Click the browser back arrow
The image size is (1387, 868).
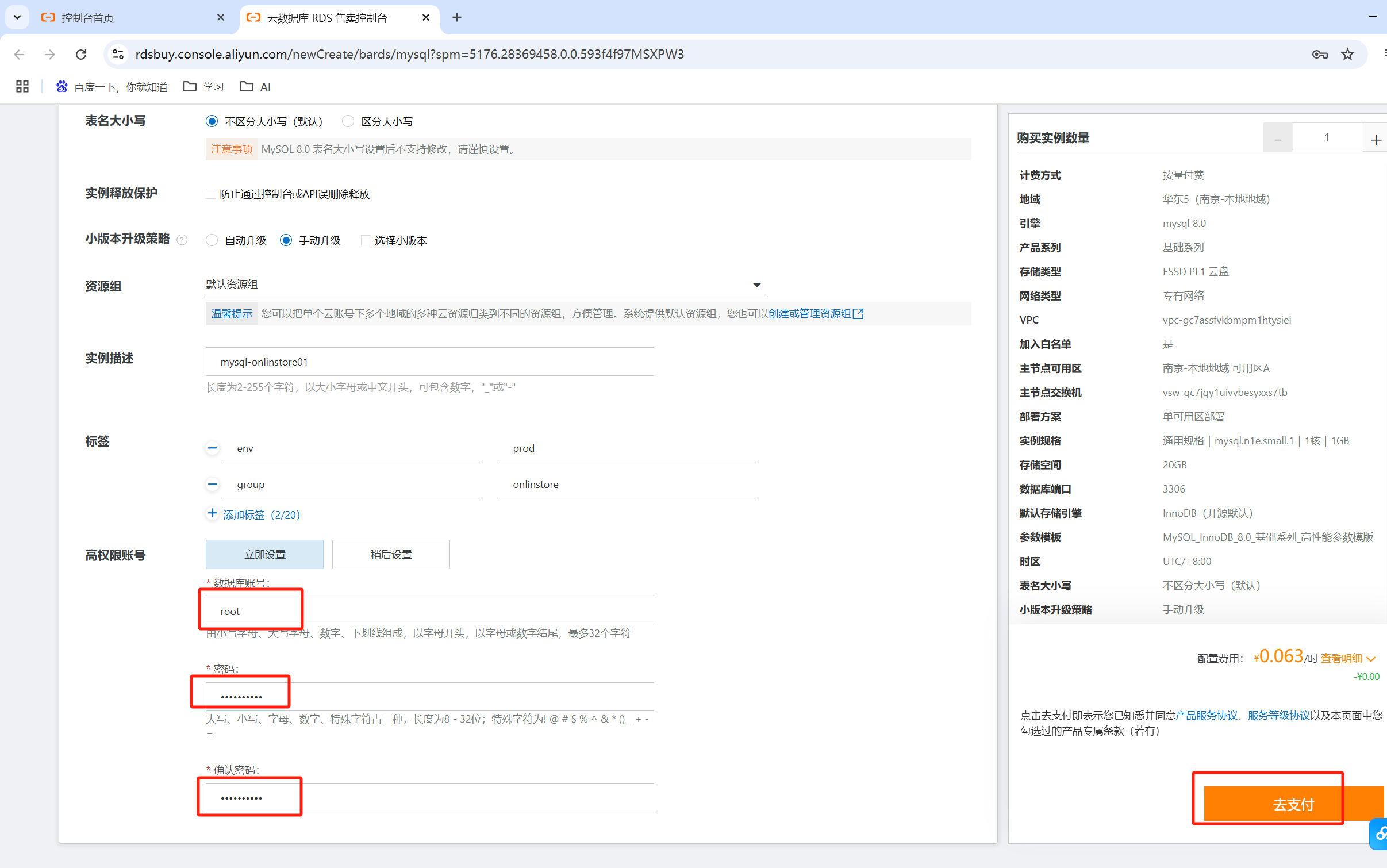(19, 54)
